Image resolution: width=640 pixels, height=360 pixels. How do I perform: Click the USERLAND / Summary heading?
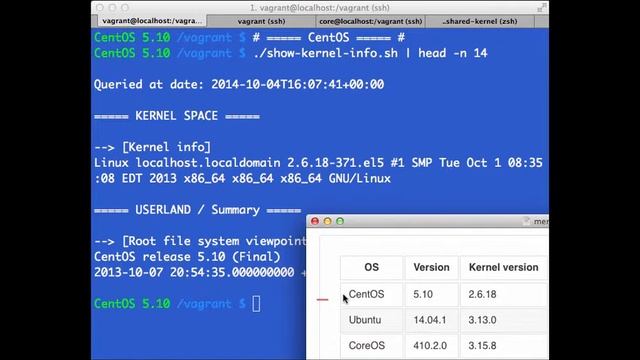tap(197, 210)
